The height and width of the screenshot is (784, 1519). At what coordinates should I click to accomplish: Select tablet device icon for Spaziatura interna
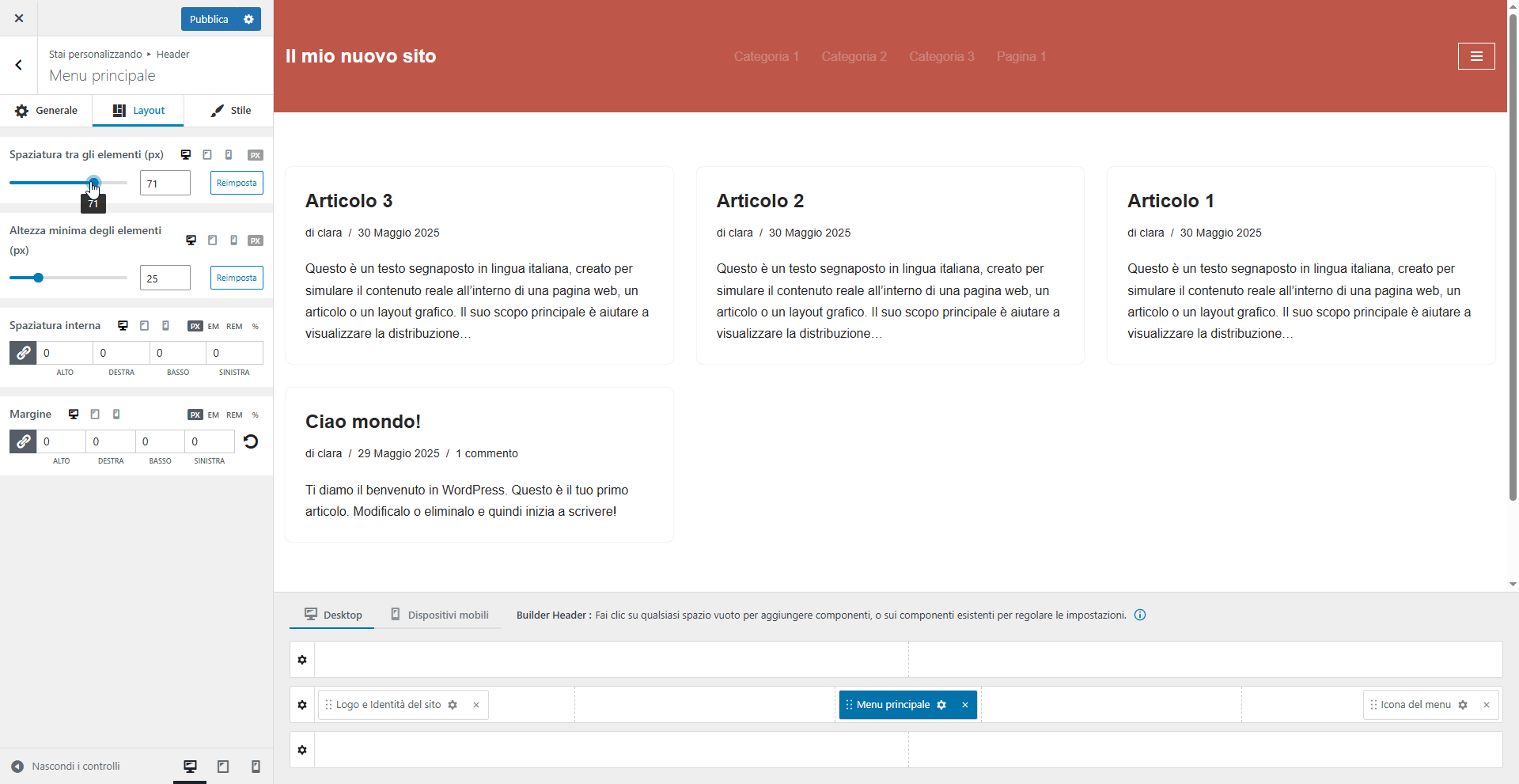tap(144, 326)
